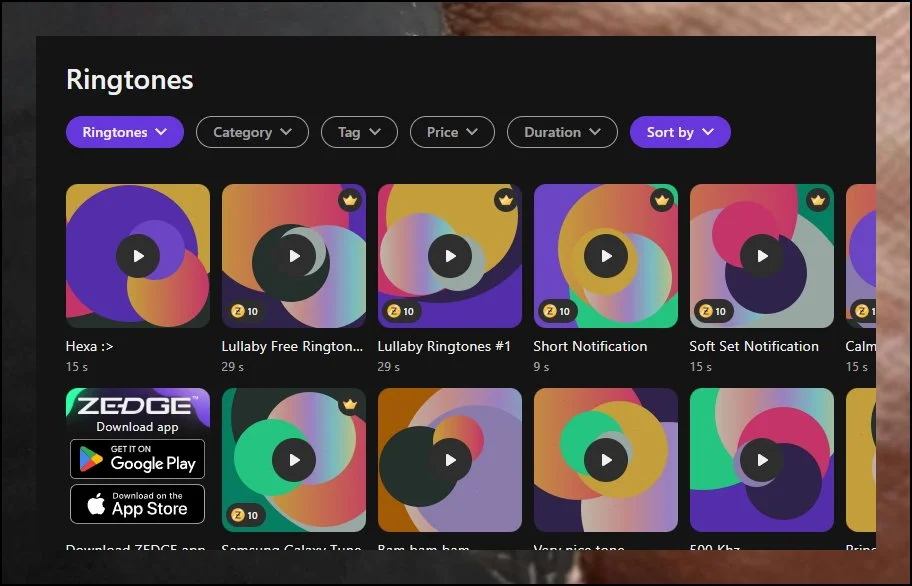
Task: Click the Download on the App Store button
Action: click(x=137, y=504)
